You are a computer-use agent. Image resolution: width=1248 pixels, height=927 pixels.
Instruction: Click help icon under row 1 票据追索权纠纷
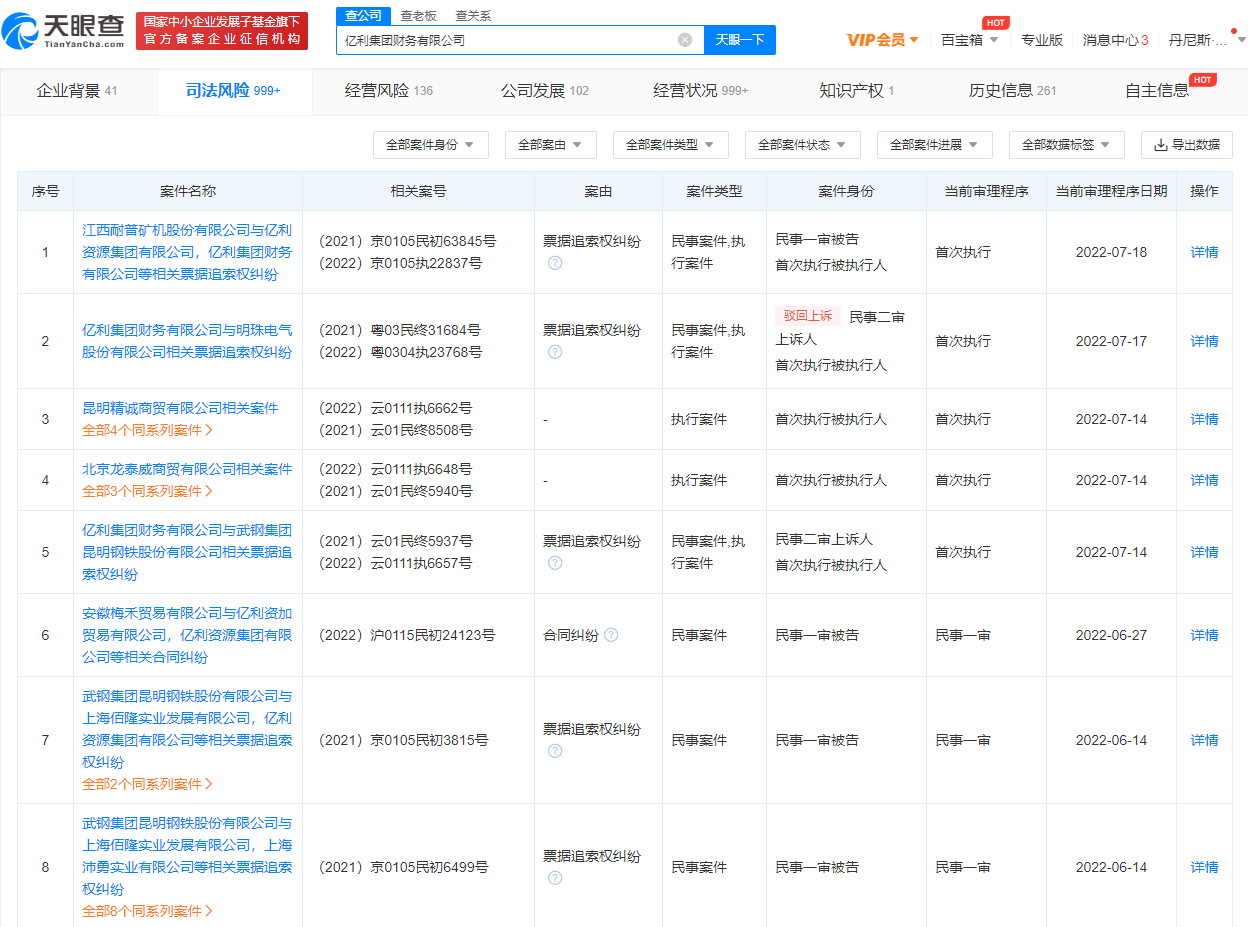coord(555,263)
